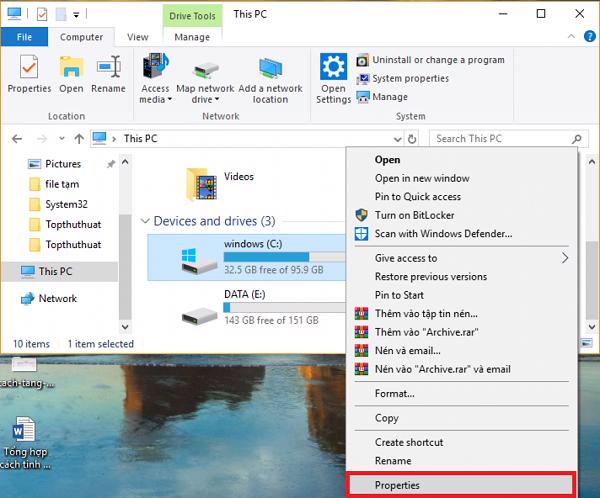Select Format... from the context menu

tap(395, 393)
